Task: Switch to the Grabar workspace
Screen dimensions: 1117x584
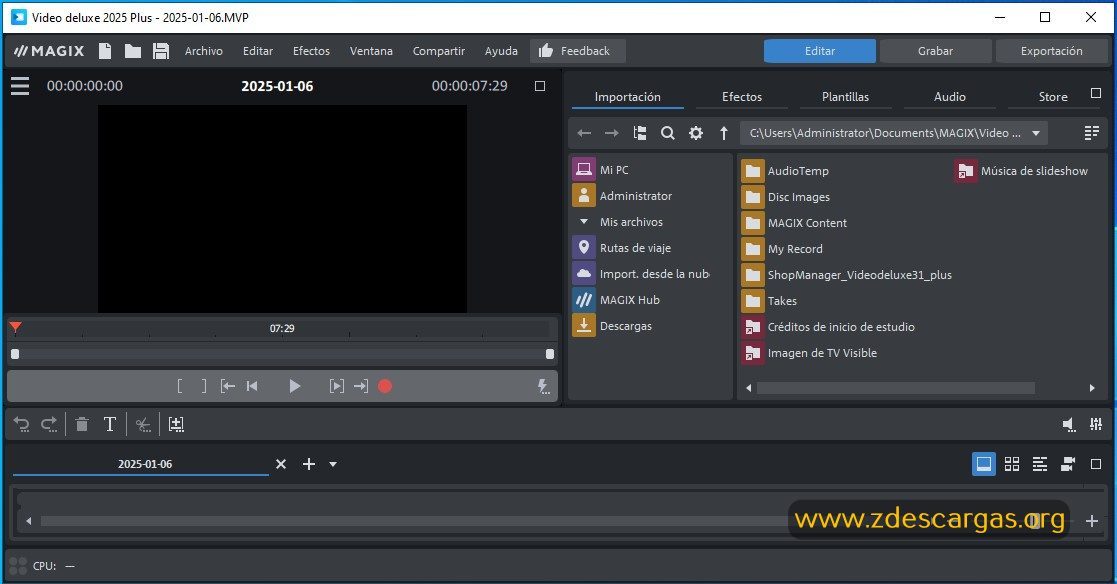Action: tap(935, 51)
